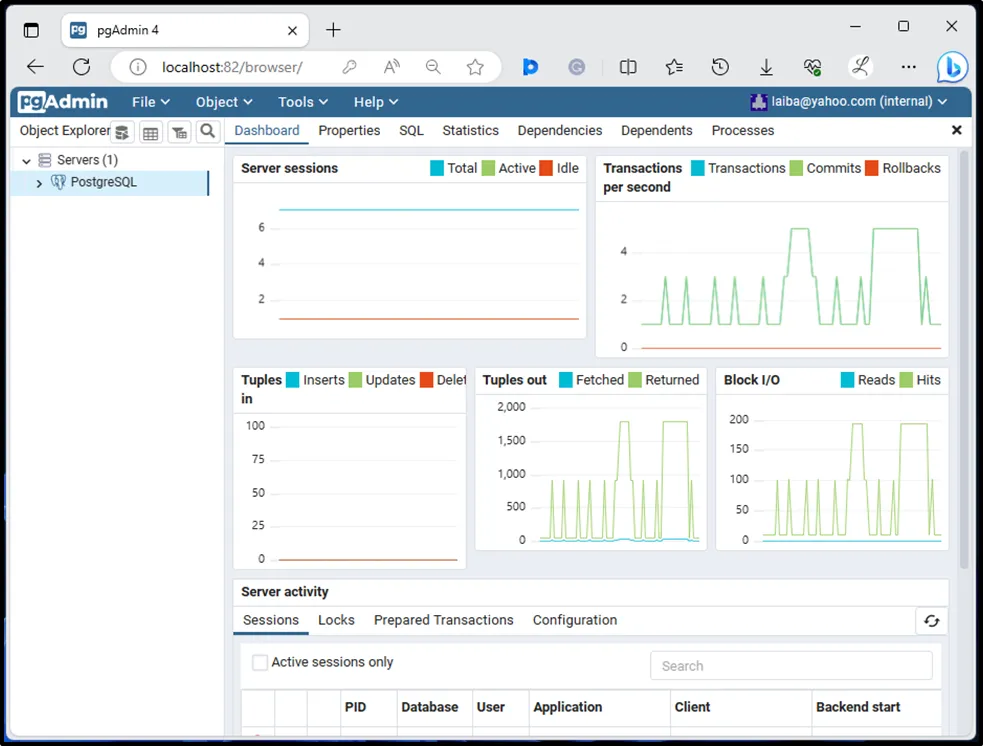This screenshot has height=746, width=983.
Task: Click browser favorites star-list icon
Action: coord(674,67)
